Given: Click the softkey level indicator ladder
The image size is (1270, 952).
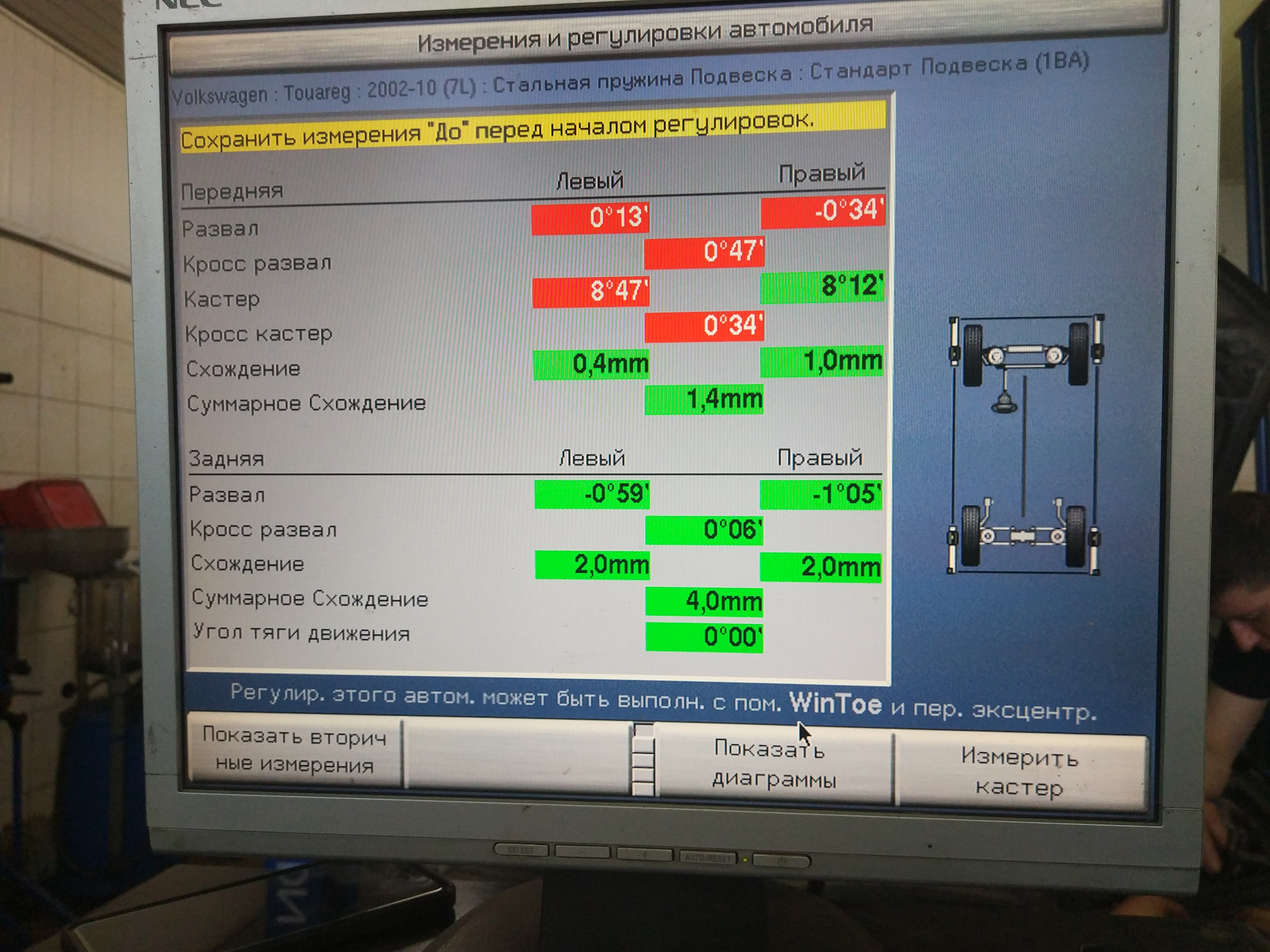Looking at the screenshot, I should coord(644,759).
